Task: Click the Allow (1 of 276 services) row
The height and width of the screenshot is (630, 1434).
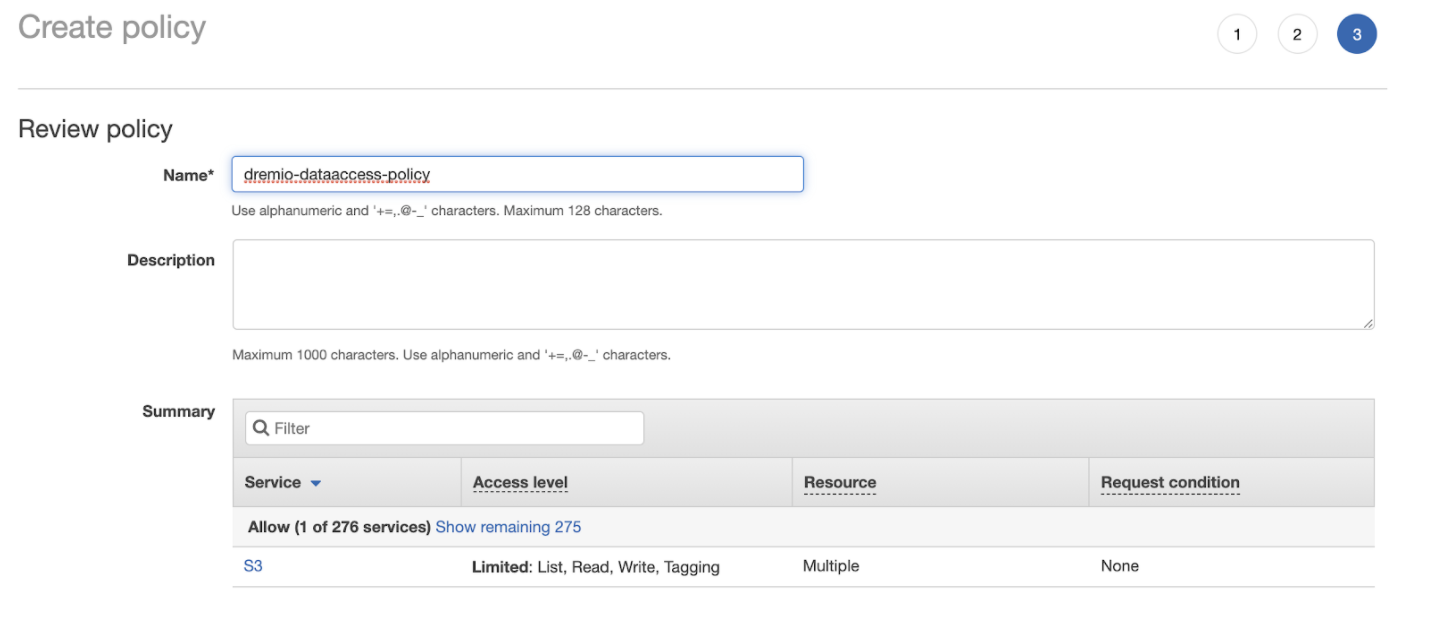Action: point(339,527)
